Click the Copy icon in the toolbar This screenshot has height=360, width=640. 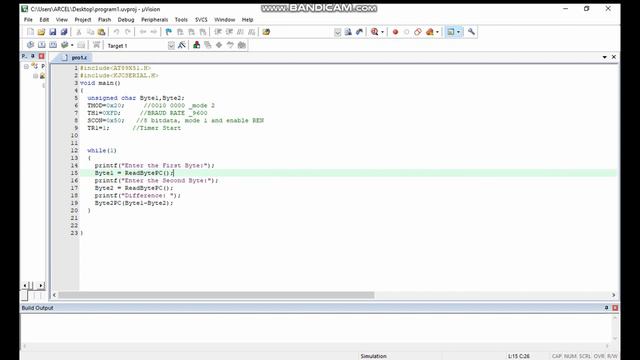(90, 32)
